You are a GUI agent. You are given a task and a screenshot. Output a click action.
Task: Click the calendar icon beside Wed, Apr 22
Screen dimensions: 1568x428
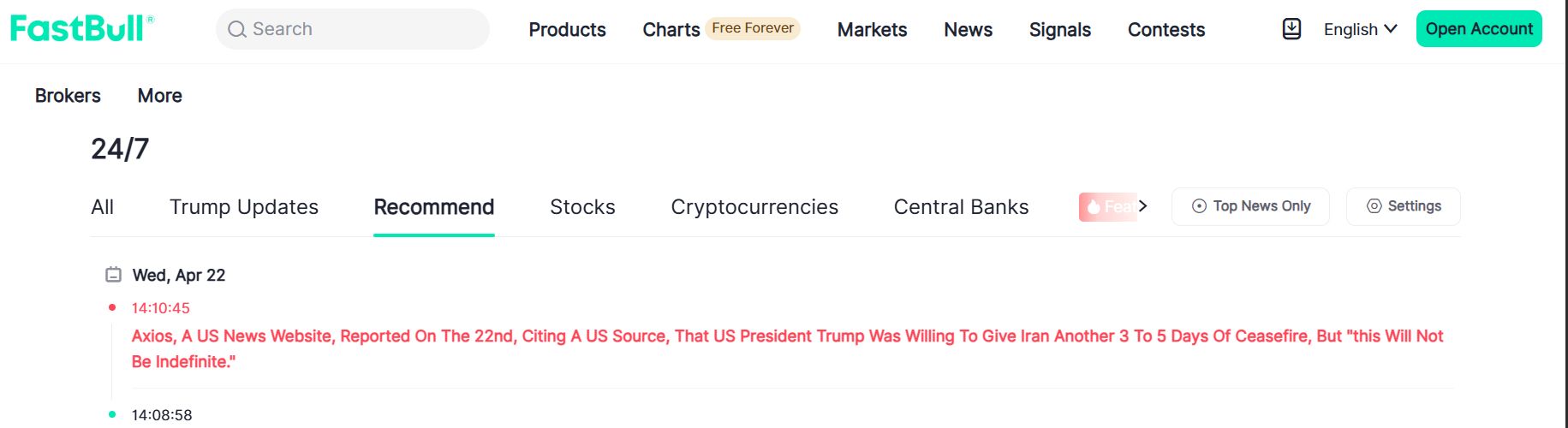pos(113,275)
